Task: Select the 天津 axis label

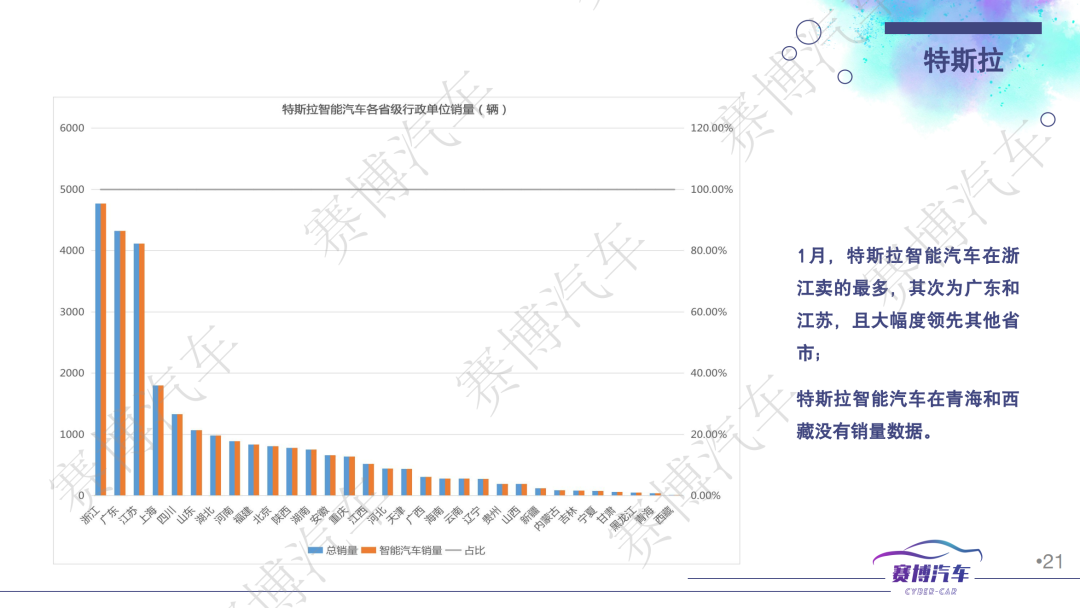Action: pyautogui.click(x=396, y=515)
